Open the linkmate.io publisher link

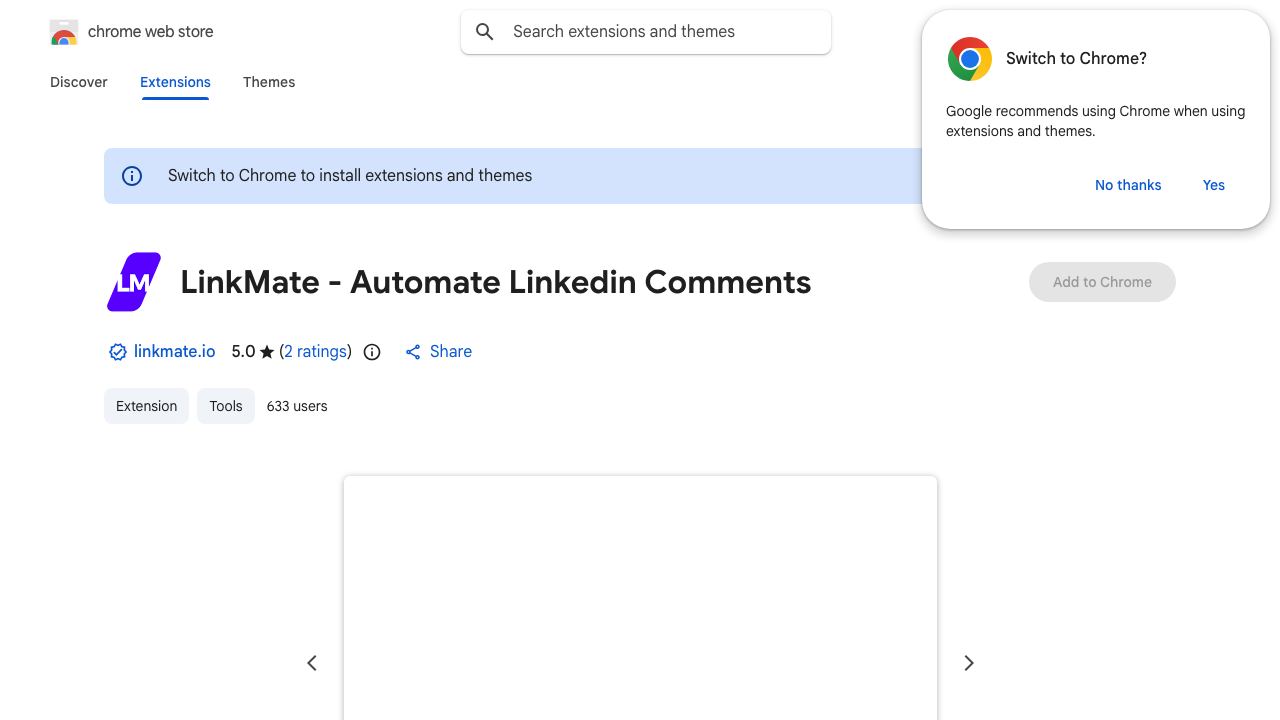click(x=174, y=352)
